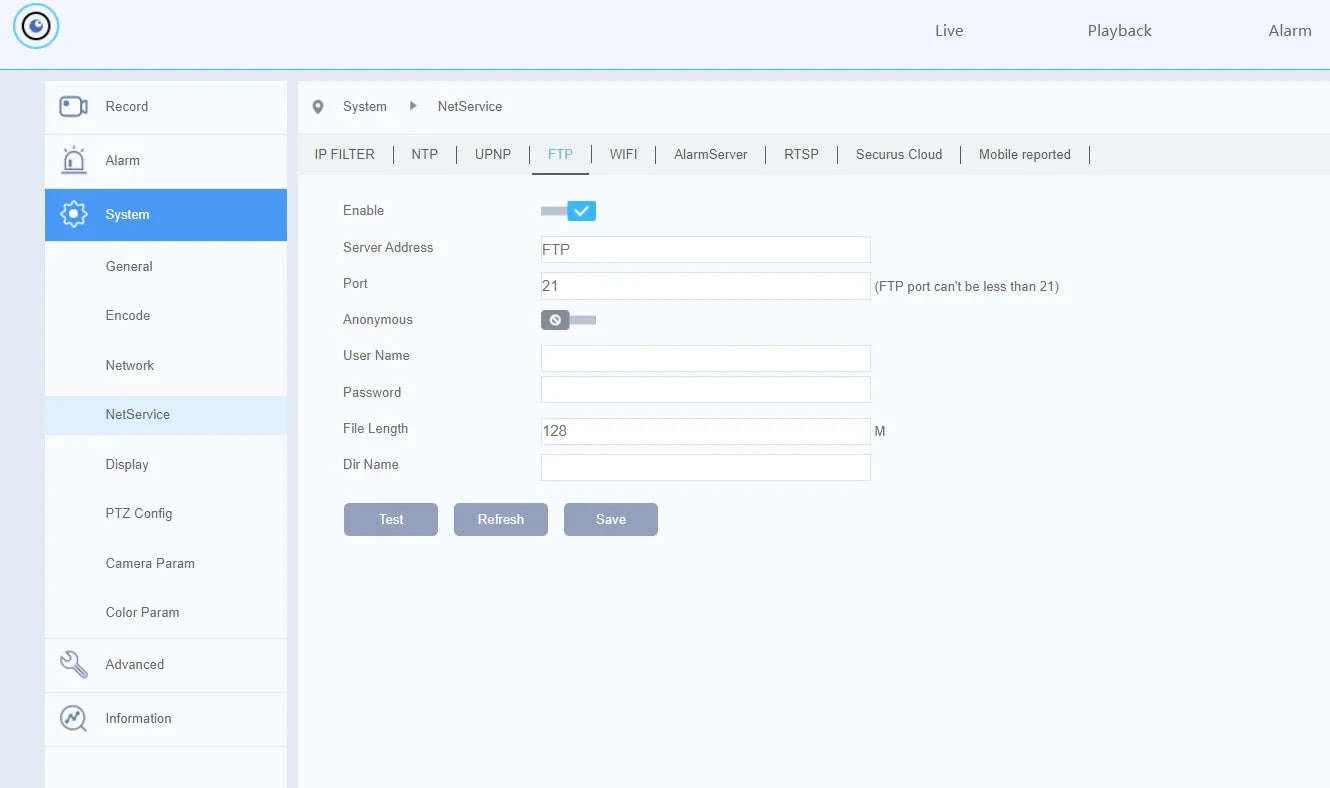1330x788 pixels.
Task: Click the Refresh button
Action: coord(501,519)
